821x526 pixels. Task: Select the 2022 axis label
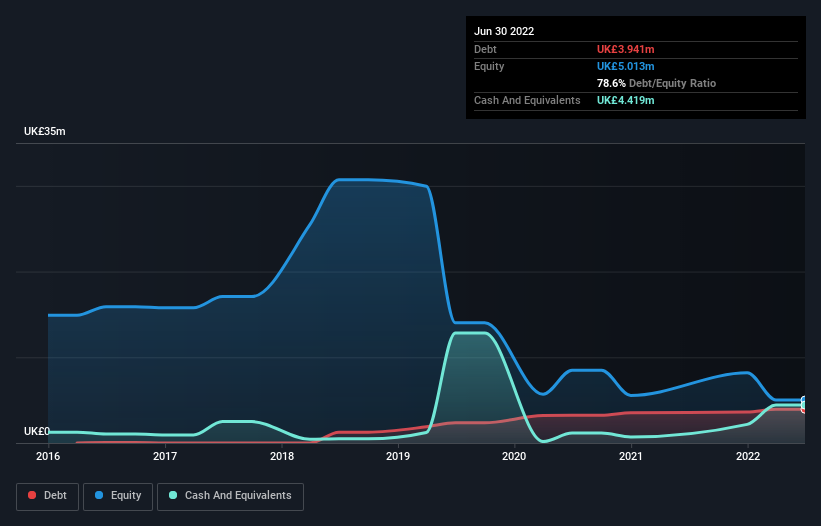tap(748, 456)
